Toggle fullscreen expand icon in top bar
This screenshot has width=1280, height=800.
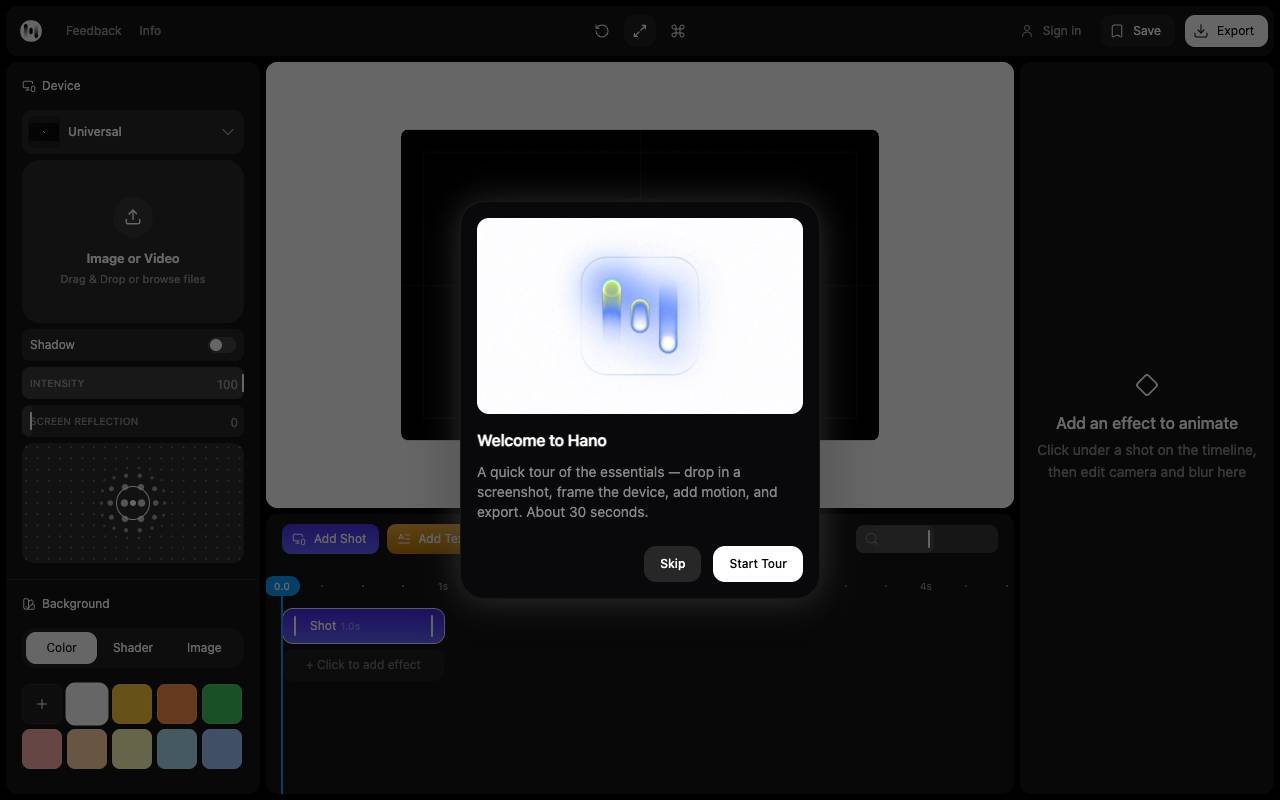pyautogui.click(x=640, y=31)
